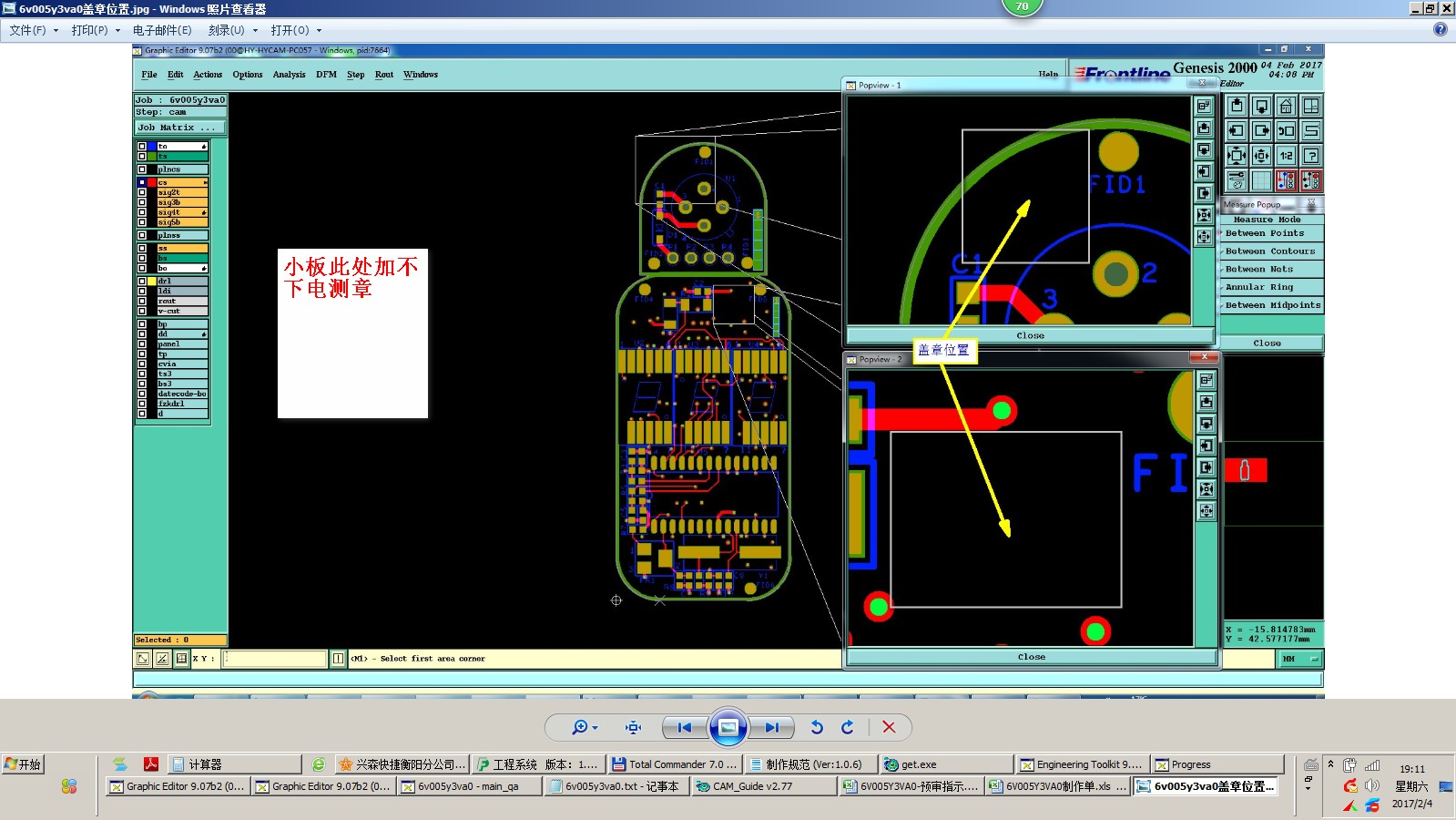Click the 开始 Start button

pyautogui.click(x=23, y=764)
